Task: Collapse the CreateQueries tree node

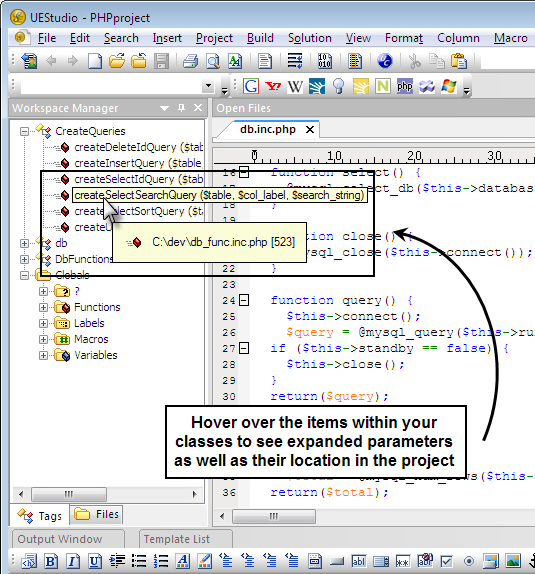Action: 25,131
